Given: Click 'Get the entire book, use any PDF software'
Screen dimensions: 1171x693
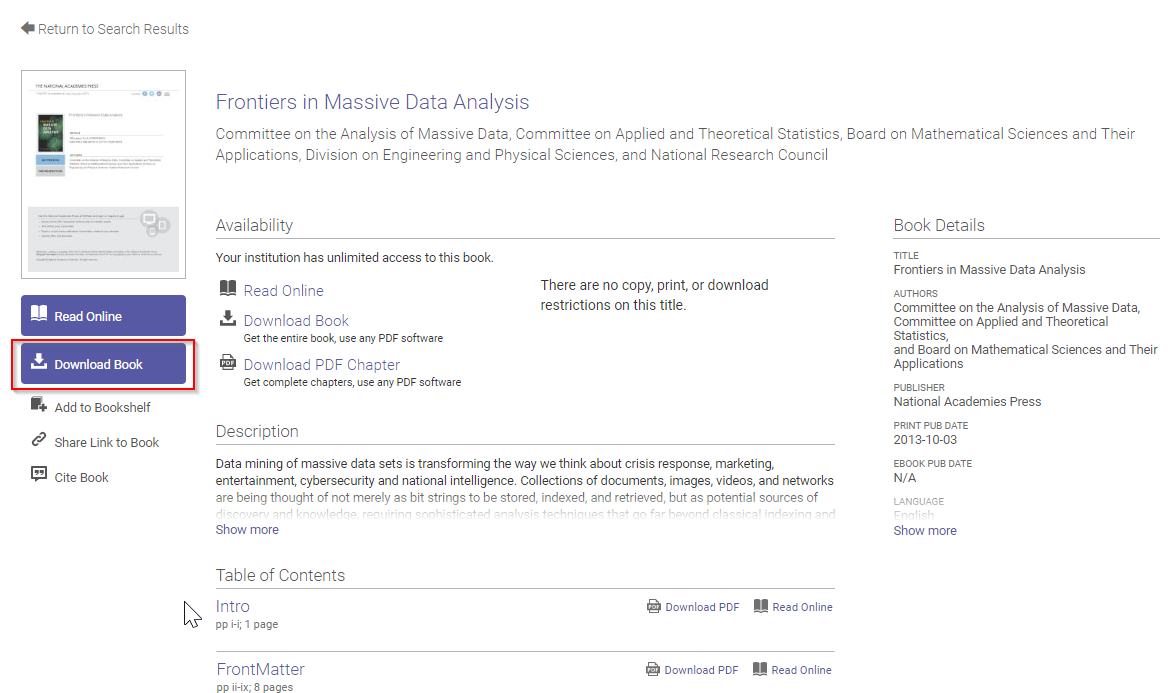Looking at the screenshot, I should coord(343,338).
